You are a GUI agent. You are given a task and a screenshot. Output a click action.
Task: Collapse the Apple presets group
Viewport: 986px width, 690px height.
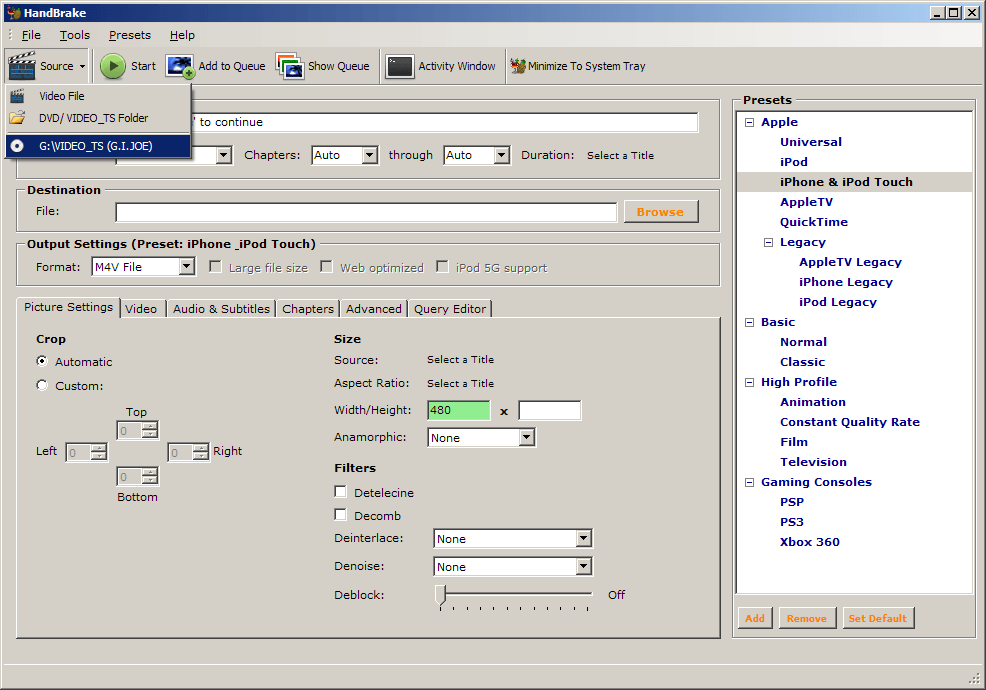[x=750, y=122]
